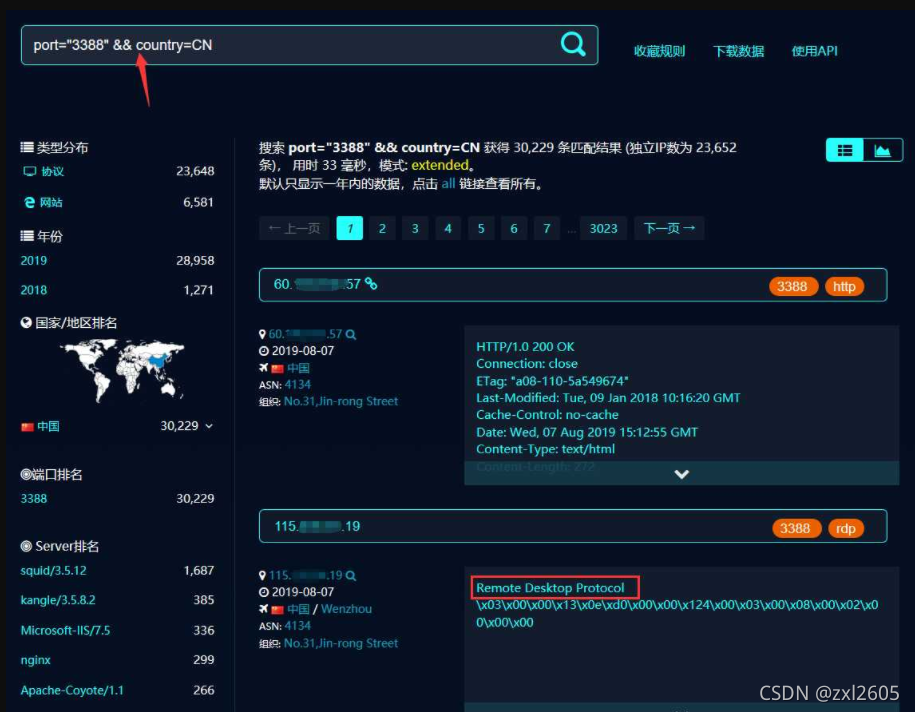Select current page 1 button
This screenshot has width=915, height=712.
pos(350,228)
